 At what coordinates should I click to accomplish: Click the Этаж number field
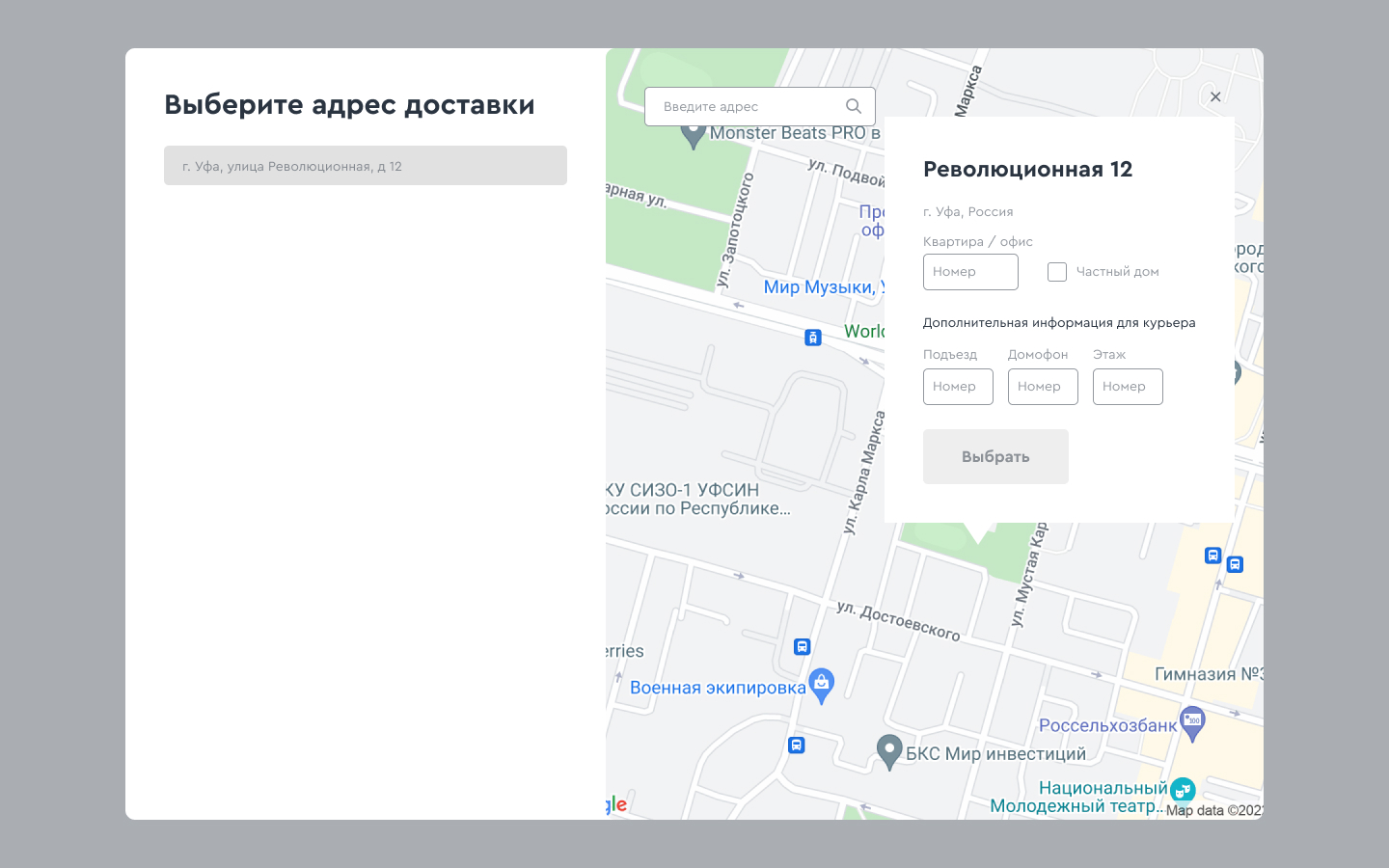pos(1128,386)
